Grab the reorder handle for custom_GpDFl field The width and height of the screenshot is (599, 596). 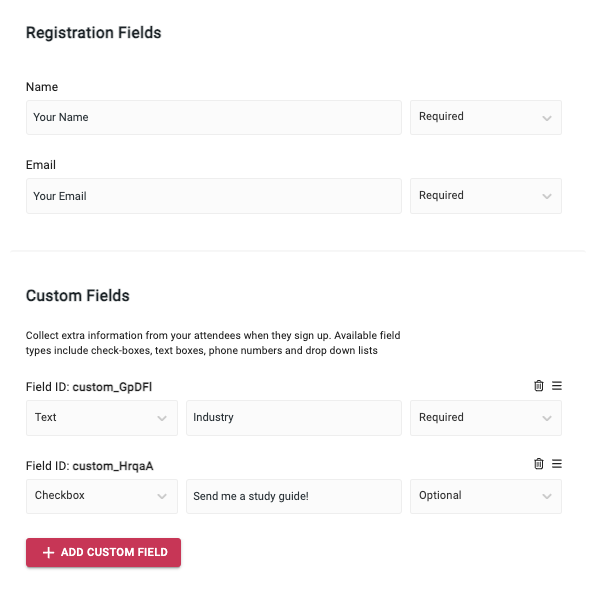tap(557, 386)
